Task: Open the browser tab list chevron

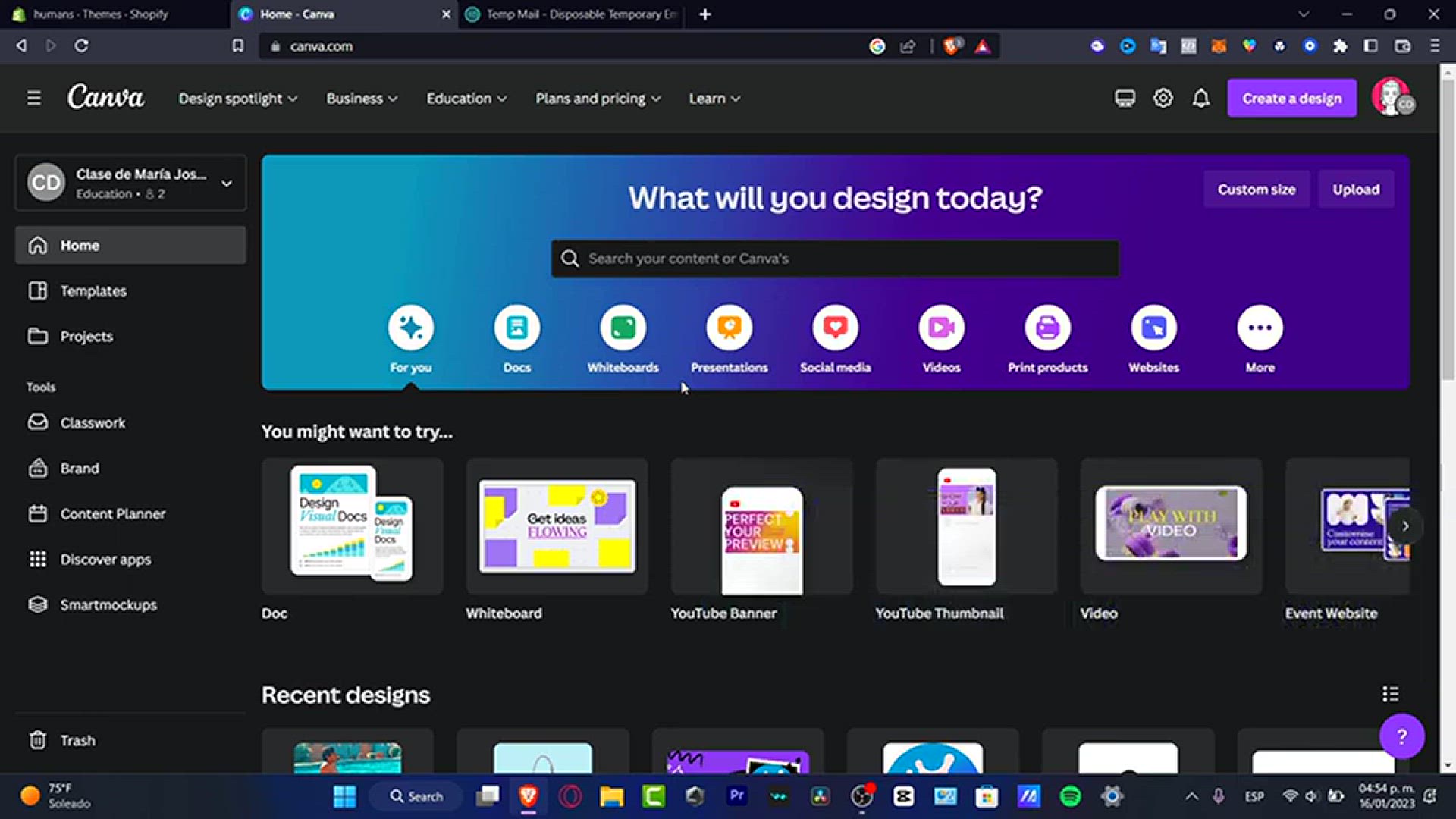Action: [x=1303, y=14]
